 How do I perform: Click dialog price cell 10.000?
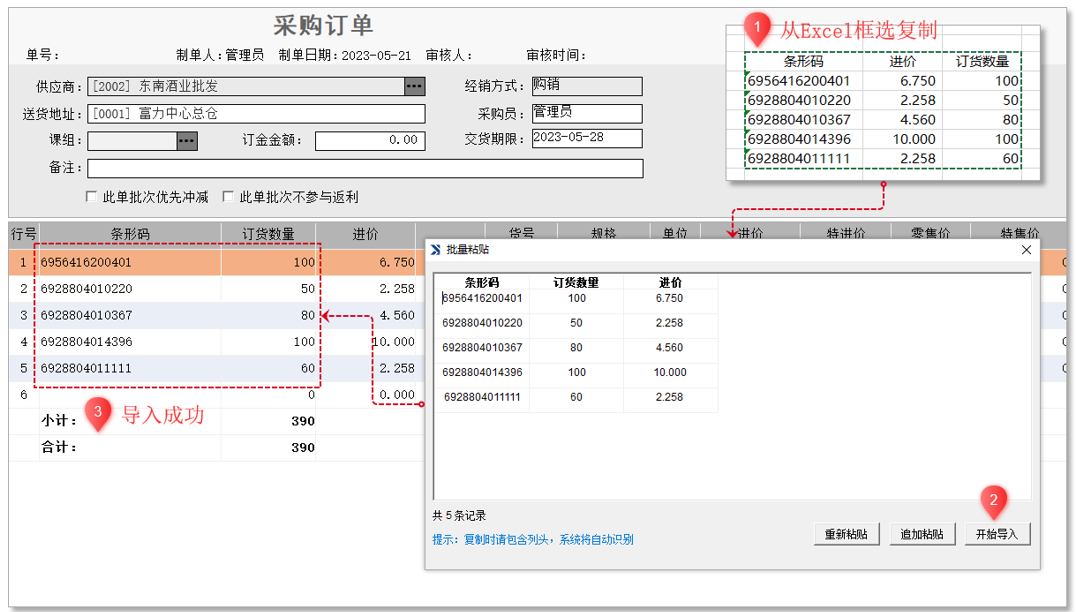coord(670,373)
